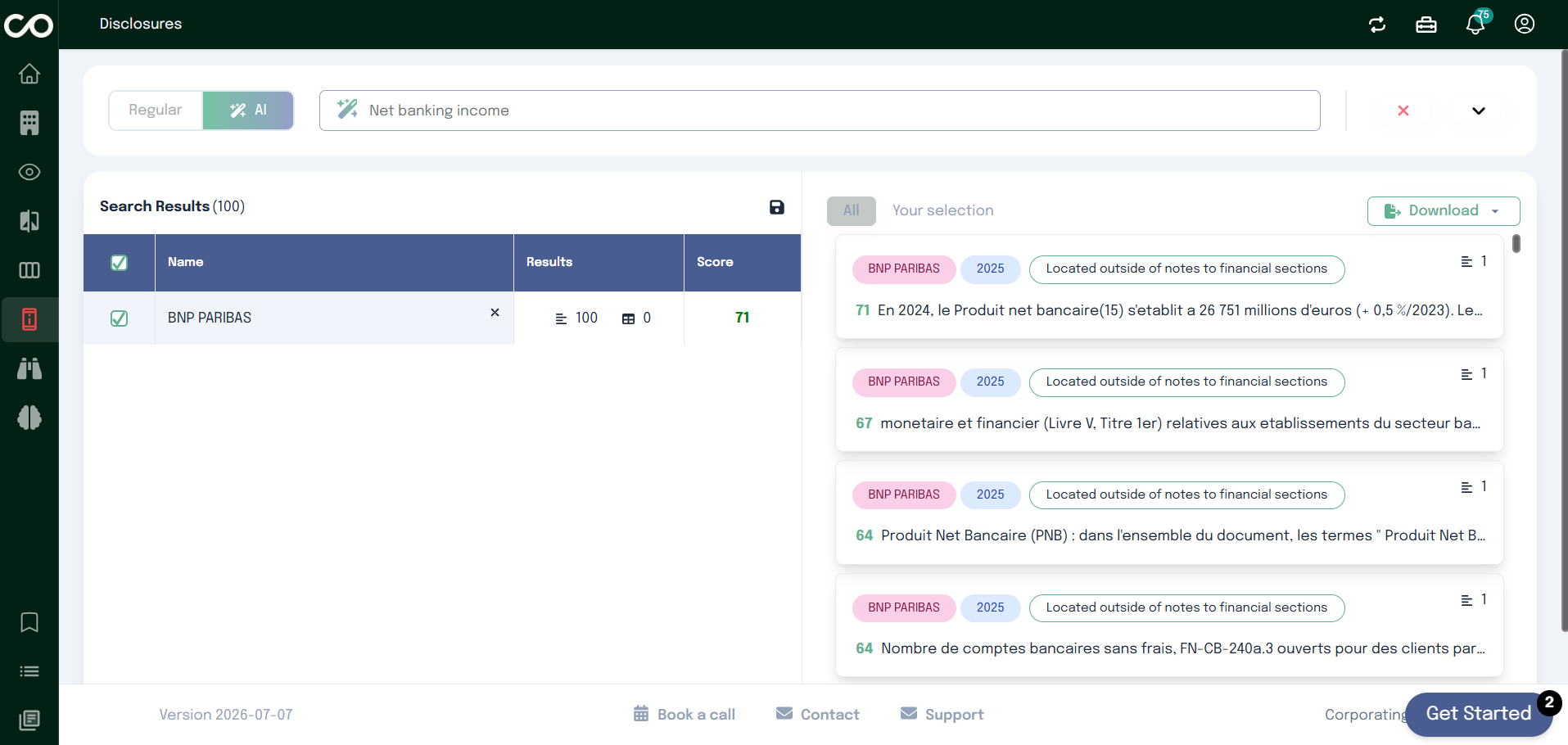
Task: Switch search mode to Regular
Action: tap(156, 111)
